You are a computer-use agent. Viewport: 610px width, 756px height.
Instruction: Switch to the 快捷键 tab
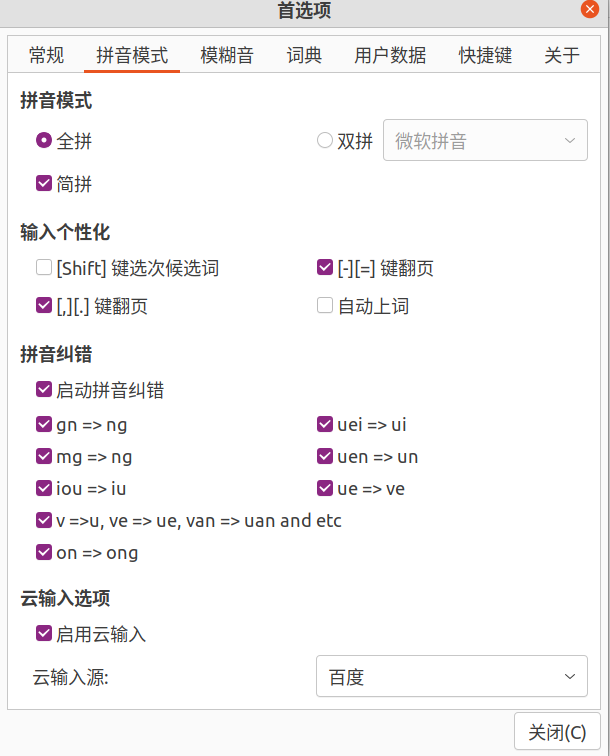tap(485, 55)
